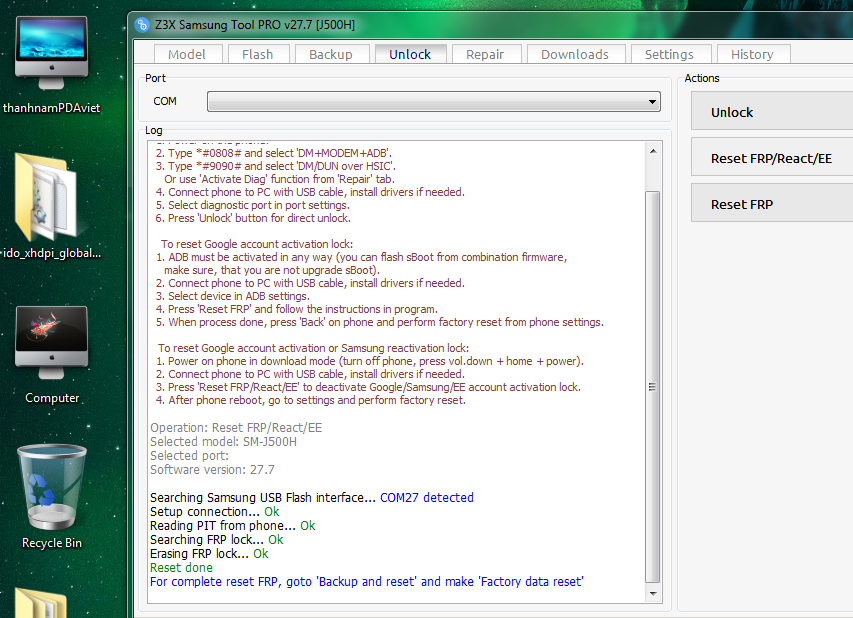Click the 'Selected port:' log line
Viewport: 853px width, 618px height.
[189, 455]
